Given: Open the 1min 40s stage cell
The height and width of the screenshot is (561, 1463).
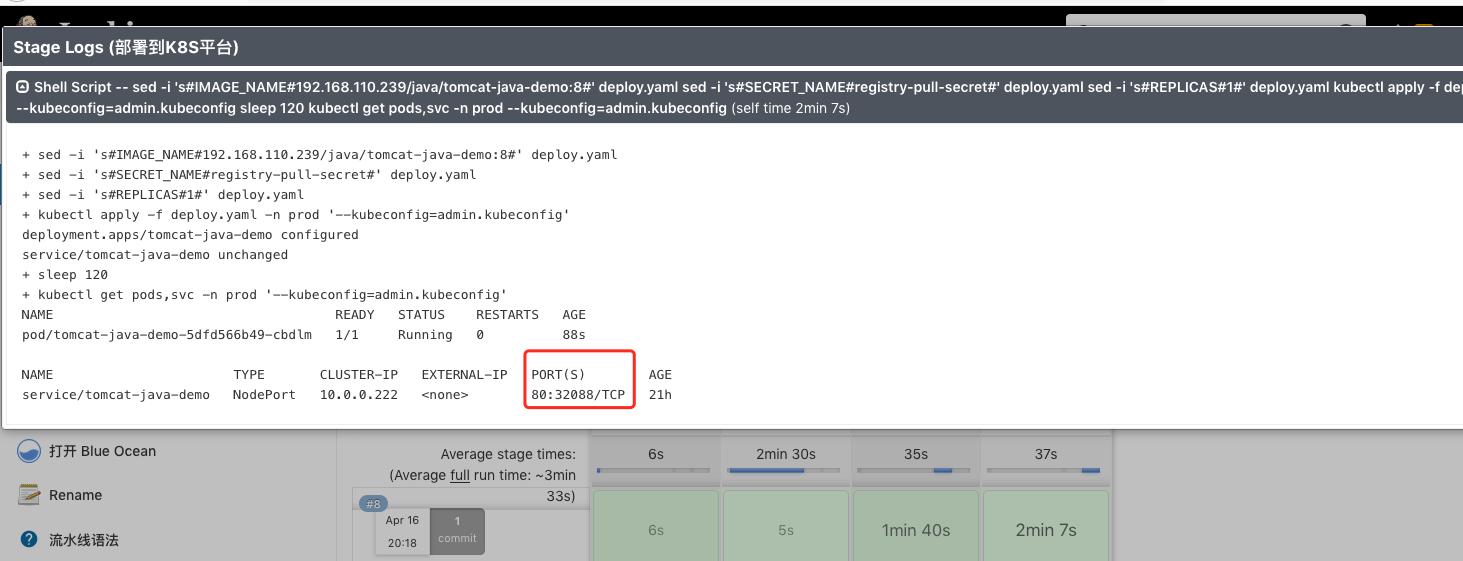Looking at the screenshot, I should click(916, 530).
